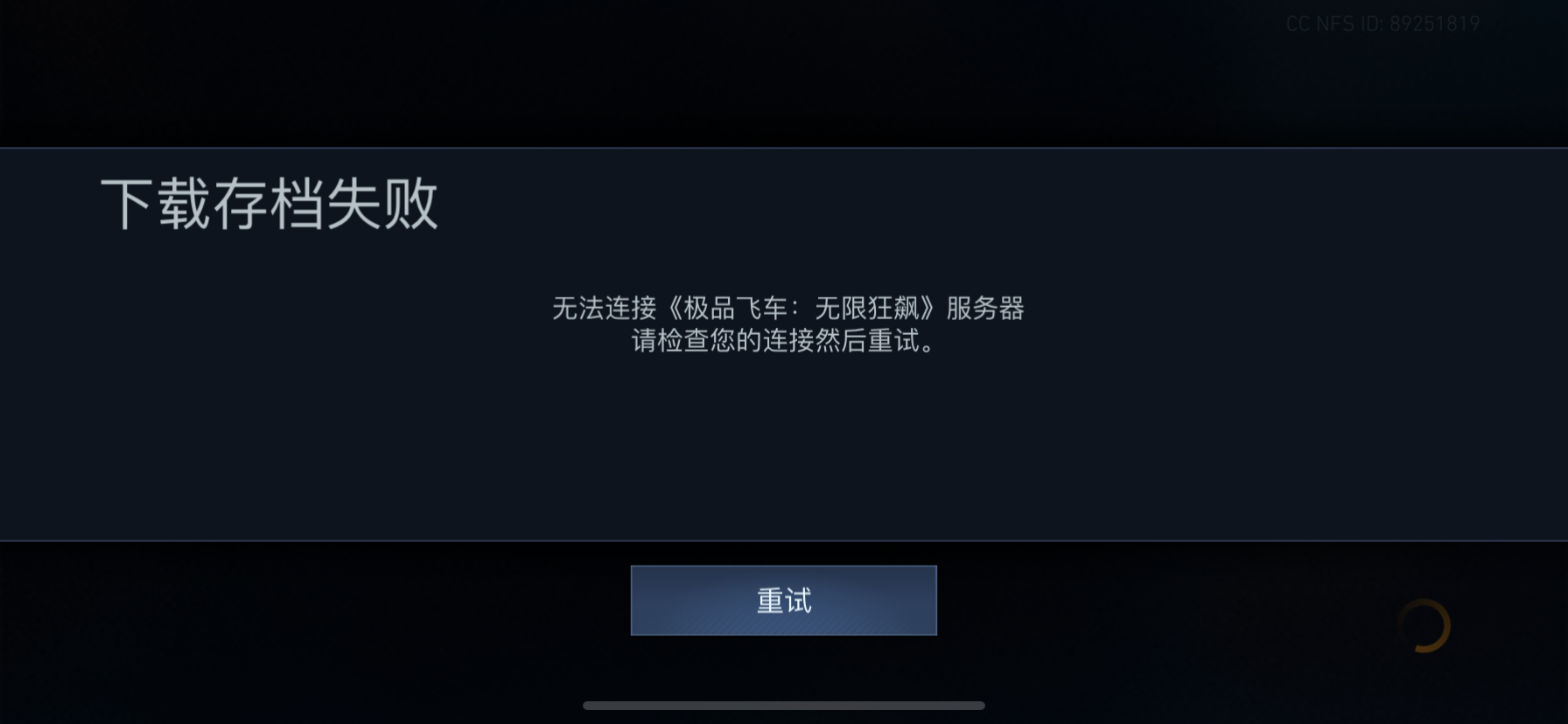Click the word 下载 in the title

pos(156,204)
